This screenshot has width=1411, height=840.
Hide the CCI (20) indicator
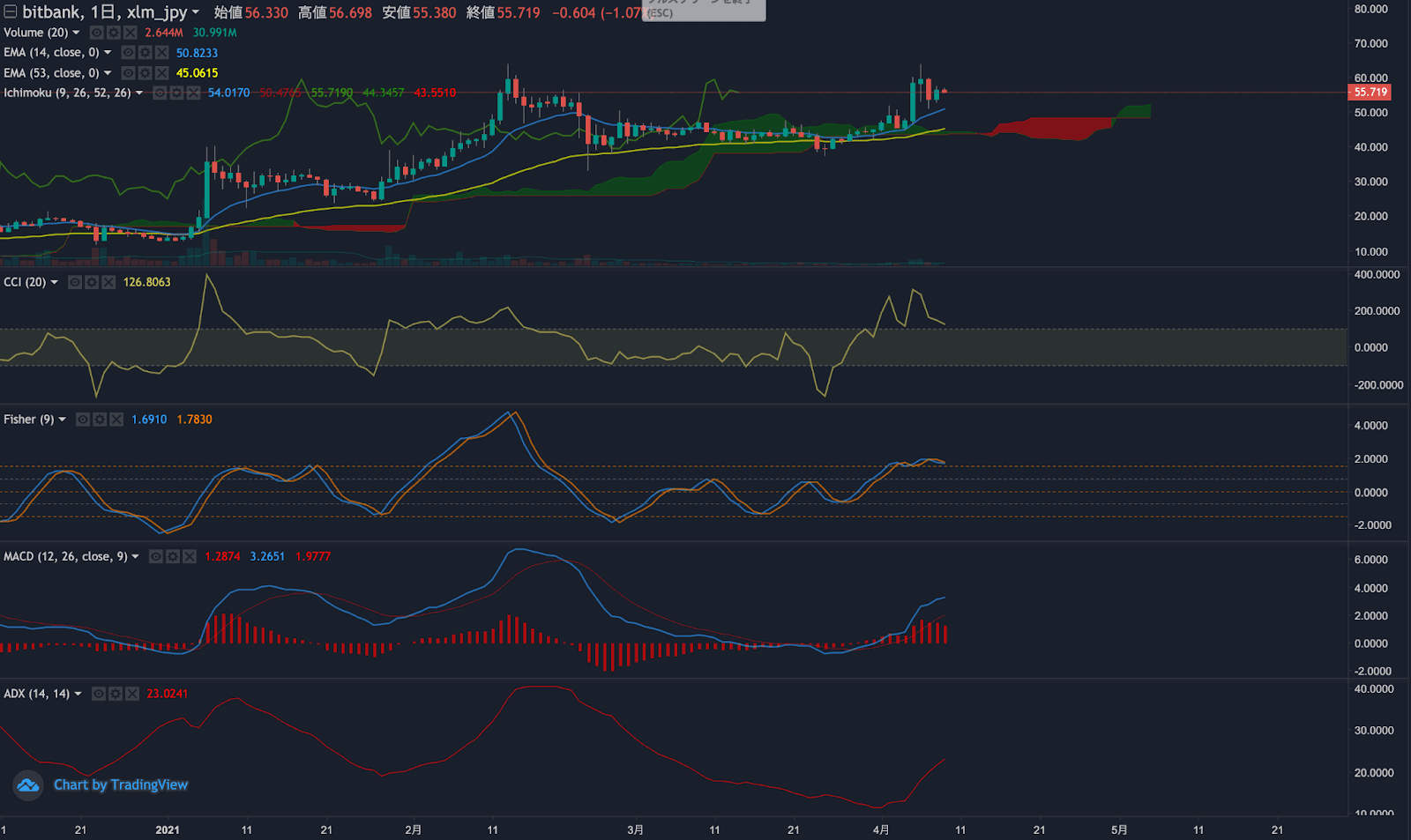pos(75,282)
